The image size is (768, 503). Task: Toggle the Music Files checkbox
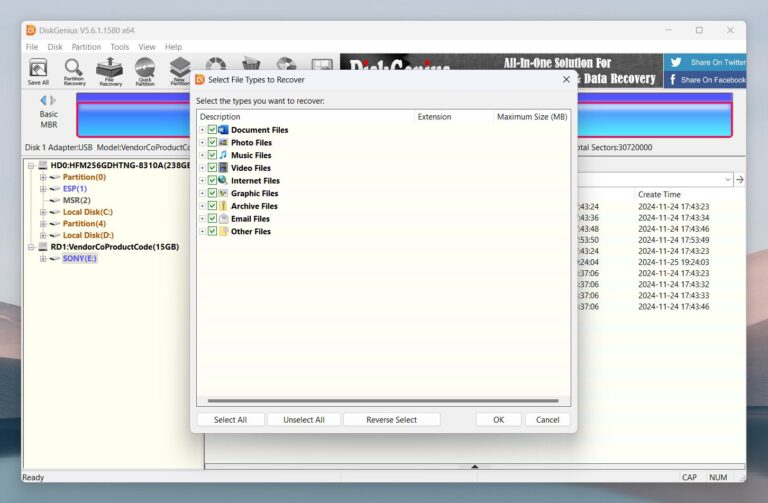[x=212, y=155]
